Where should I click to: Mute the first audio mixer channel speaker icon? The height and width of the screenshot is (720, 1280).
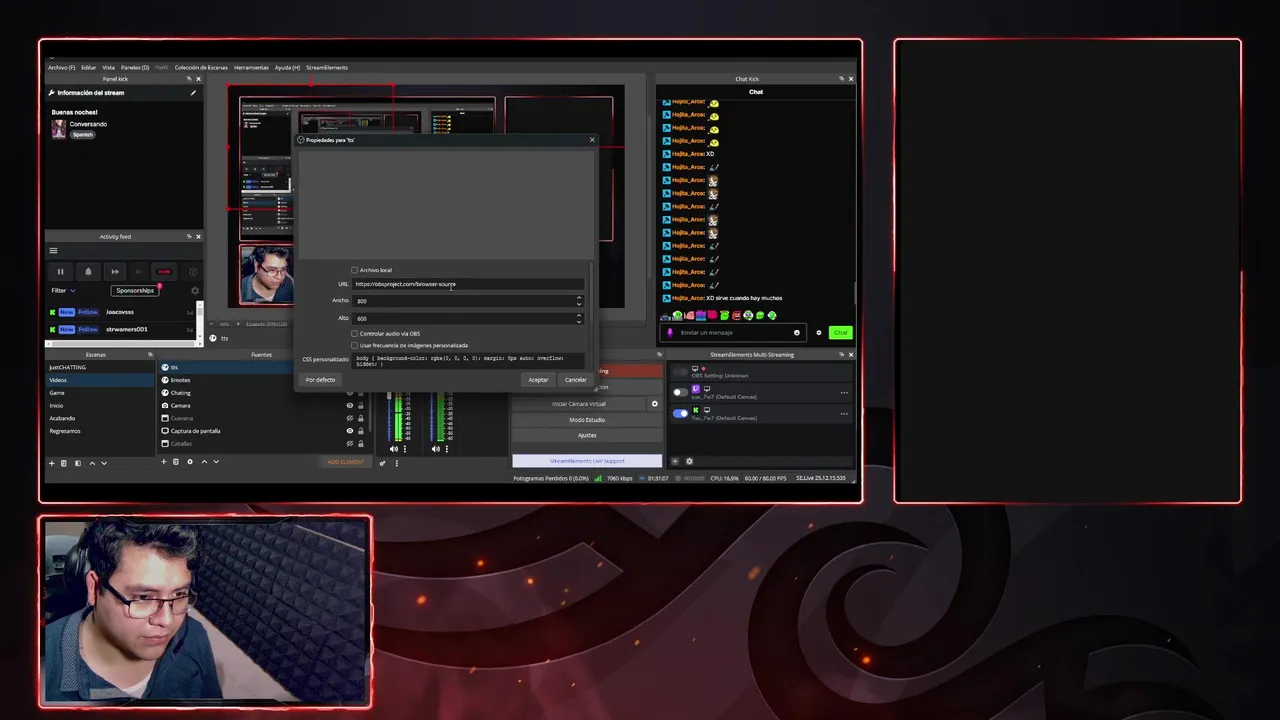tap(393, 449)
